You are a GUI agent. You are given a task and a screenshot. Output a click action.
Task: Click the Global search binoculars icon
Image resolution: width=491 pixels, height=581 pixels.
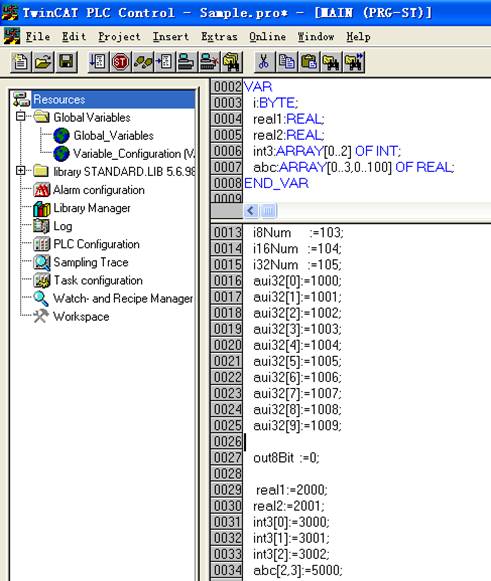pyautogui.click(x=232, y=62)
